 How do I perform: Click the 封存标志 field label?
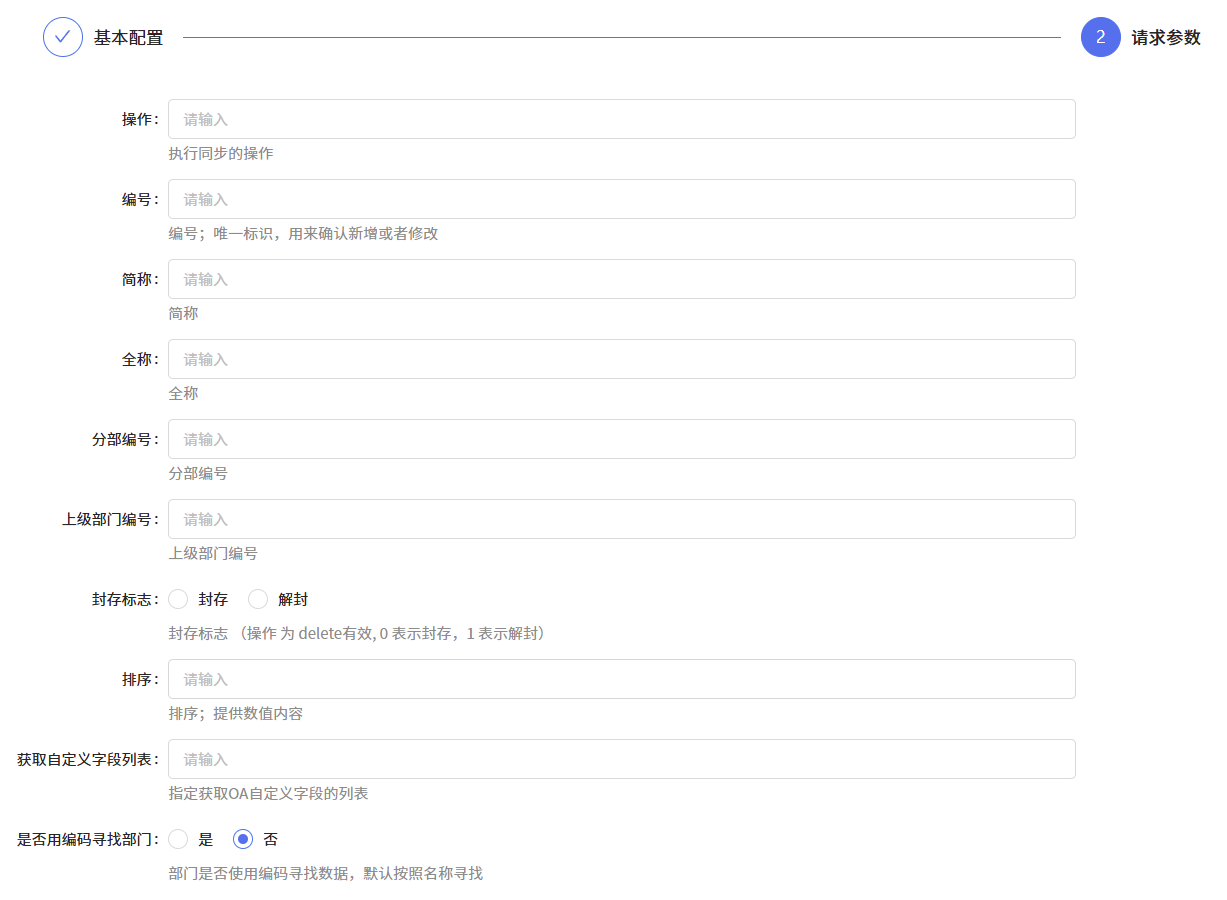pos(125,599)
